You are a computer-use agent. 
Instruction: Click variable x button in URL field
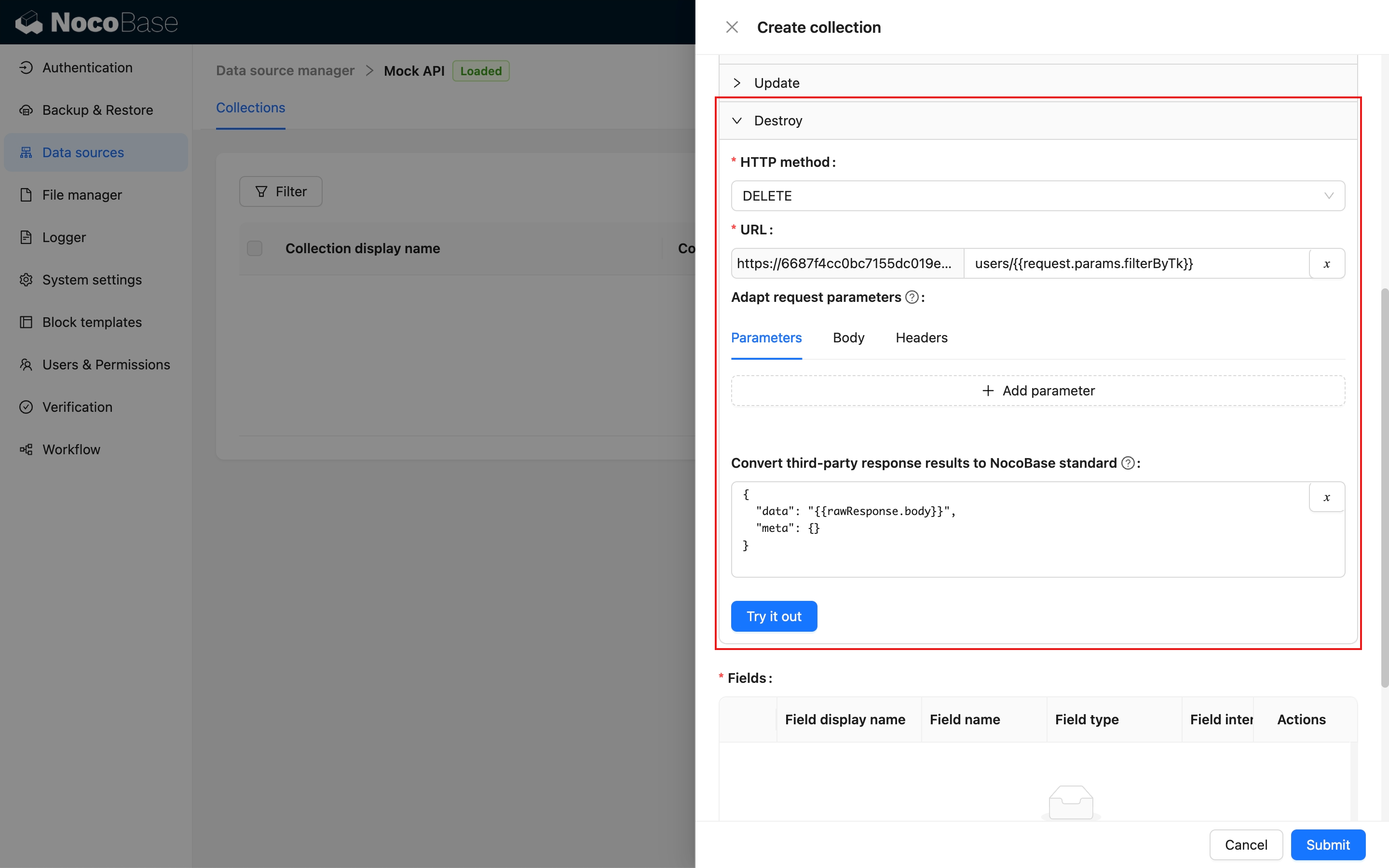1326,263
